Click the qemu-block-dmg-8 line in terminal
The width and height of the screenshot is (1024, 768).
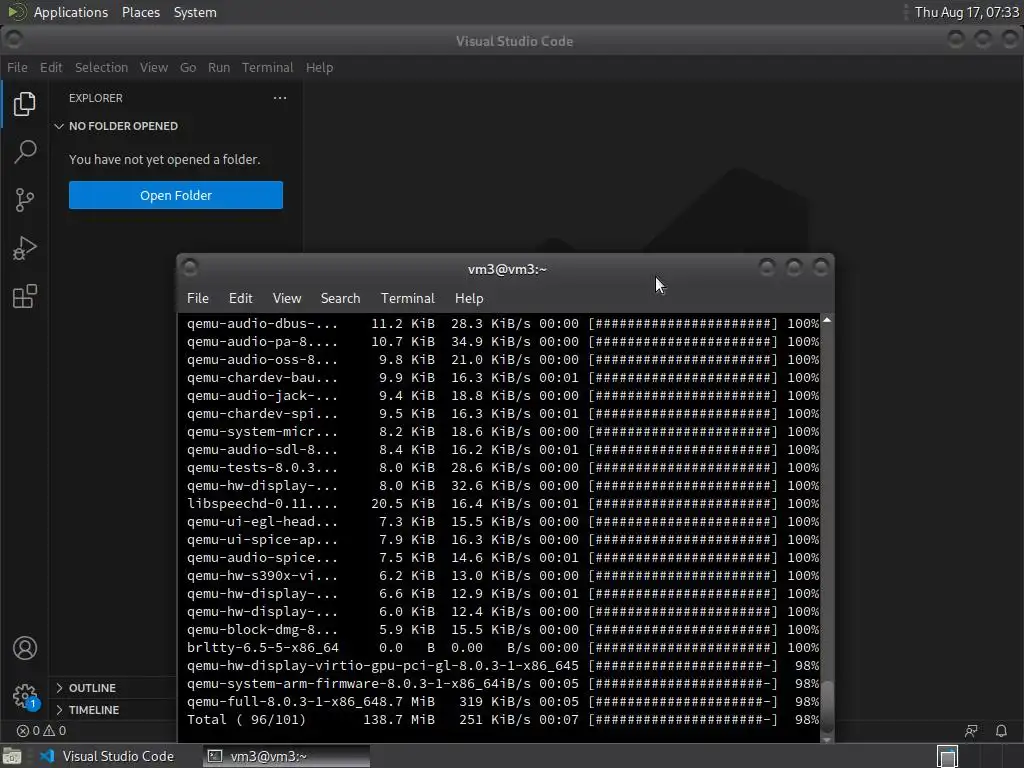pyautogui.click(x=503, y=630)
